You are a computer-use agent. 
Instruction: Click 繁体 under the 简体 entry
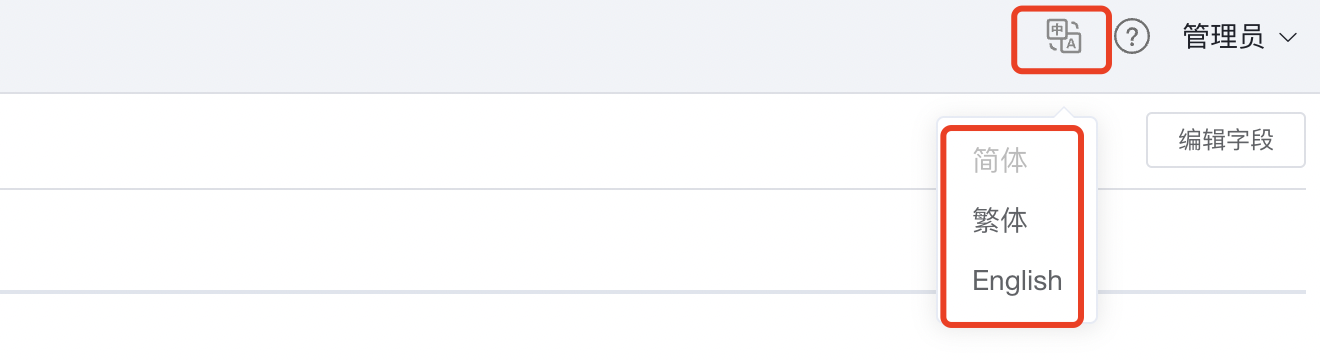pyautogui.click(x=1000, y=221)
